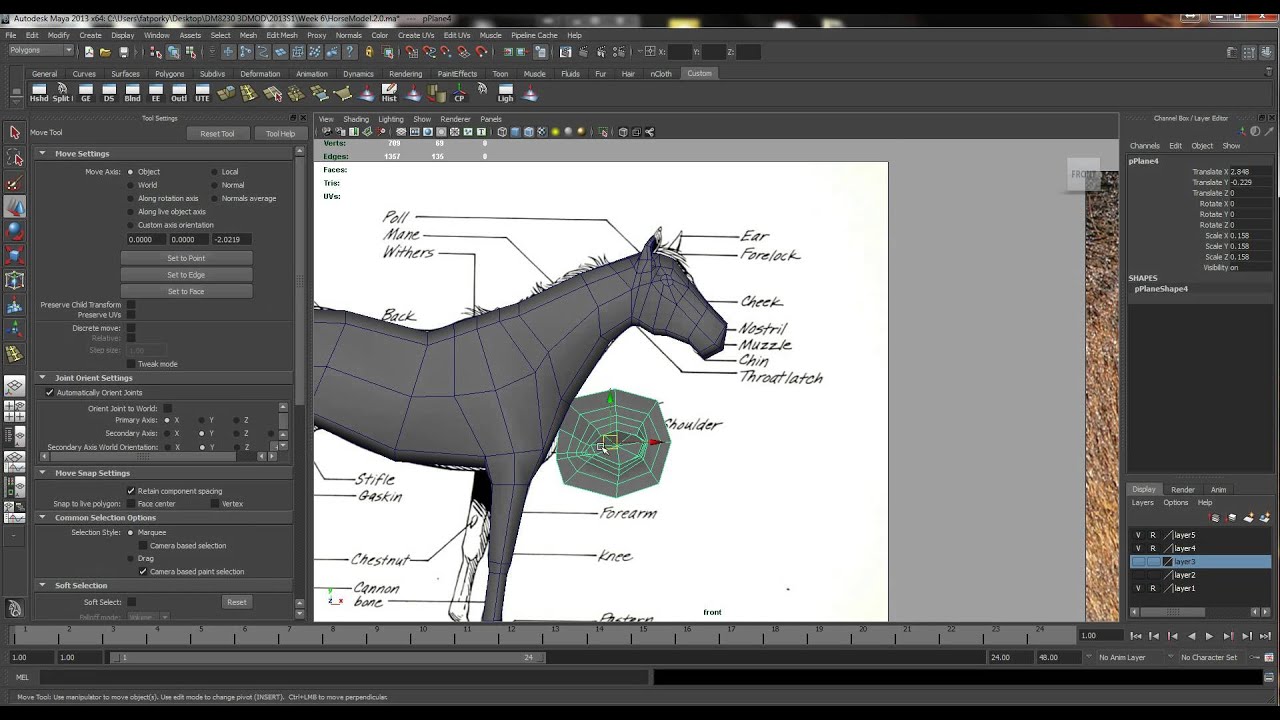Screen dimensions: 1280x720
Task: Activate the Move tool cone icon
Action: (15, 207)
